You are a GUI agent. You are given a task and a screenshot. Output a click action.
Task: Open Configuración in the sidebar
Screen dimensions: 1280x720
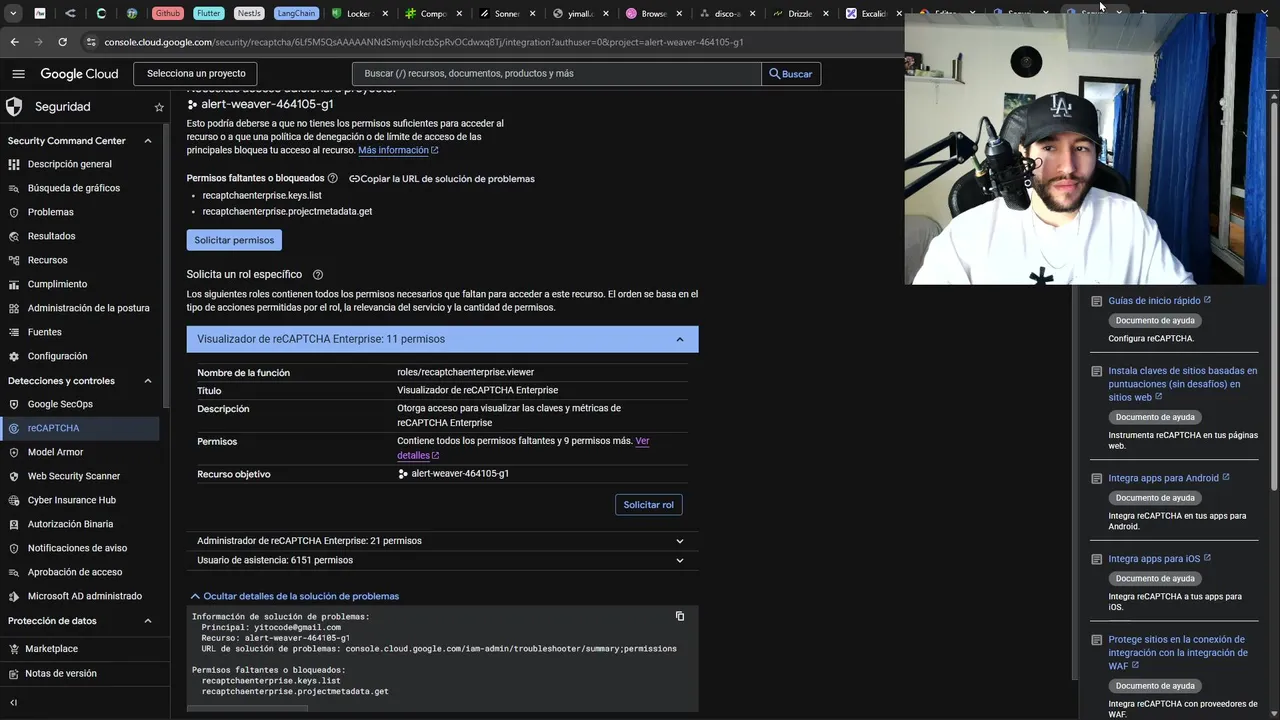(80, 356)
